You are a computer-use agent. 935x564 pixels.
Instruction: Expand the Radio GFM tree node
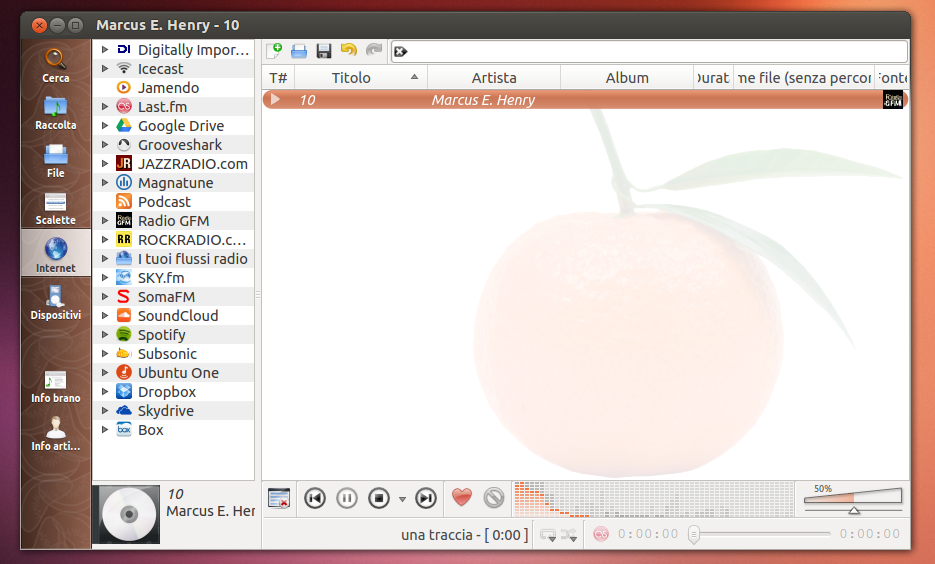coord(105,221)
